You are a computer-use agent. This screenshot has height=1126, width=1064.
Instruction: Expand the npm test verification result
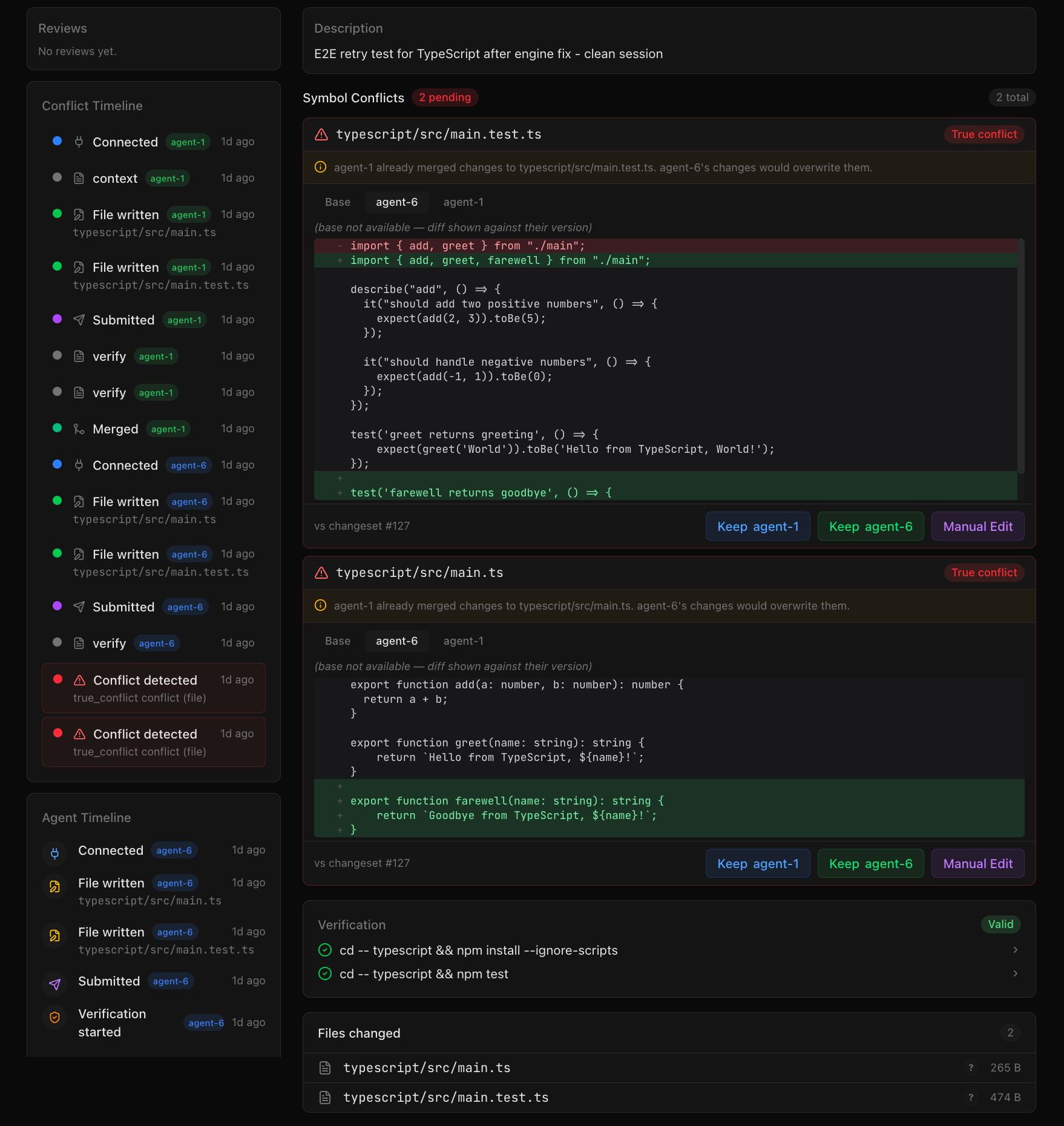pos(1016,974)
